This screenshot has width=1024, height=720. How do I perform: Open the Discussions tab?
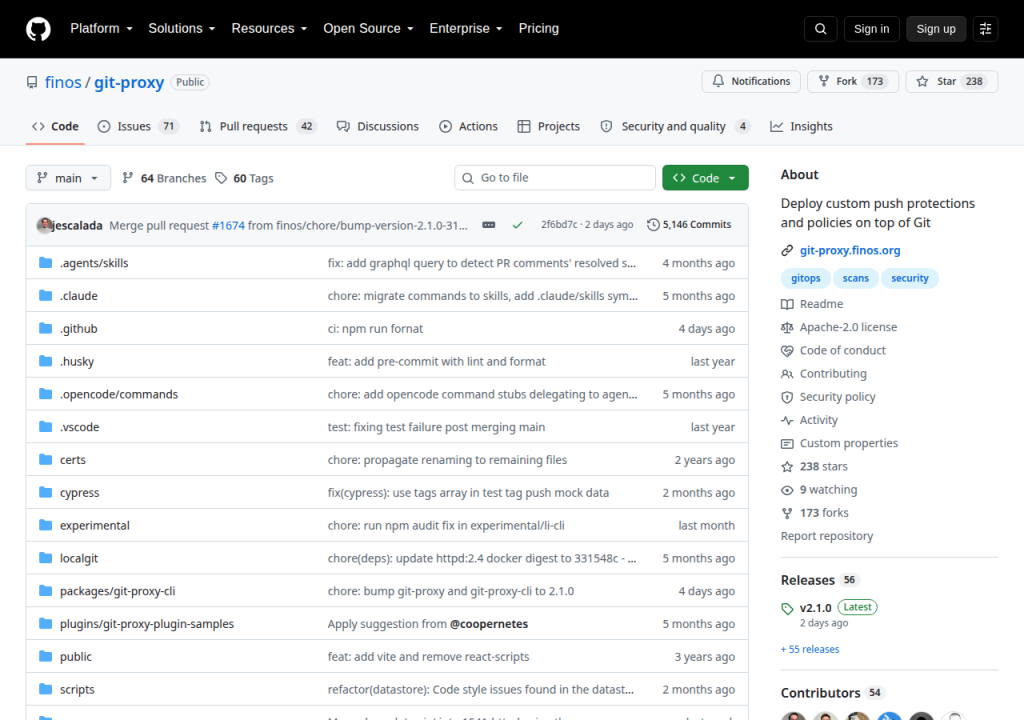point(377,126)
